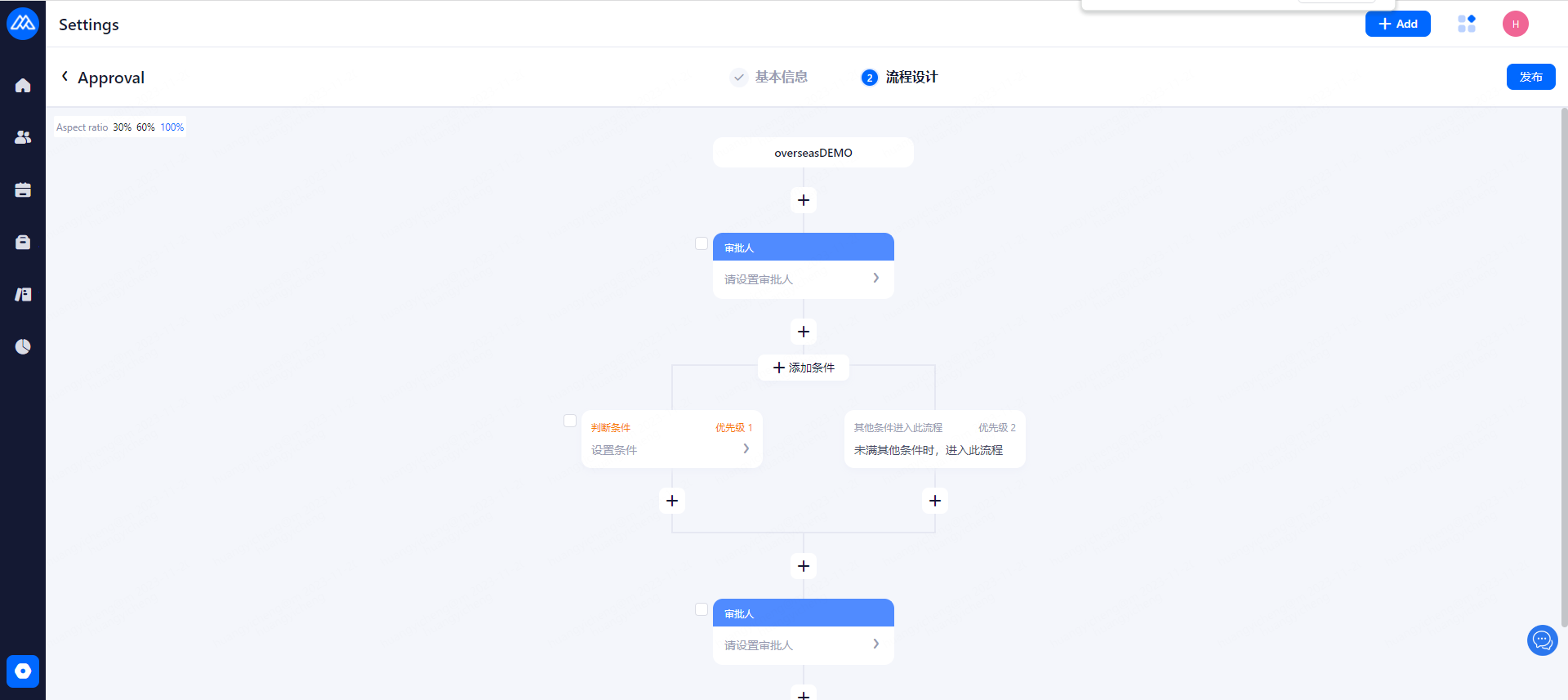This screenshot has height=700, width=1568.
Task: Go back using the arrow beside Approval
Action: click(x=65, y=76)
